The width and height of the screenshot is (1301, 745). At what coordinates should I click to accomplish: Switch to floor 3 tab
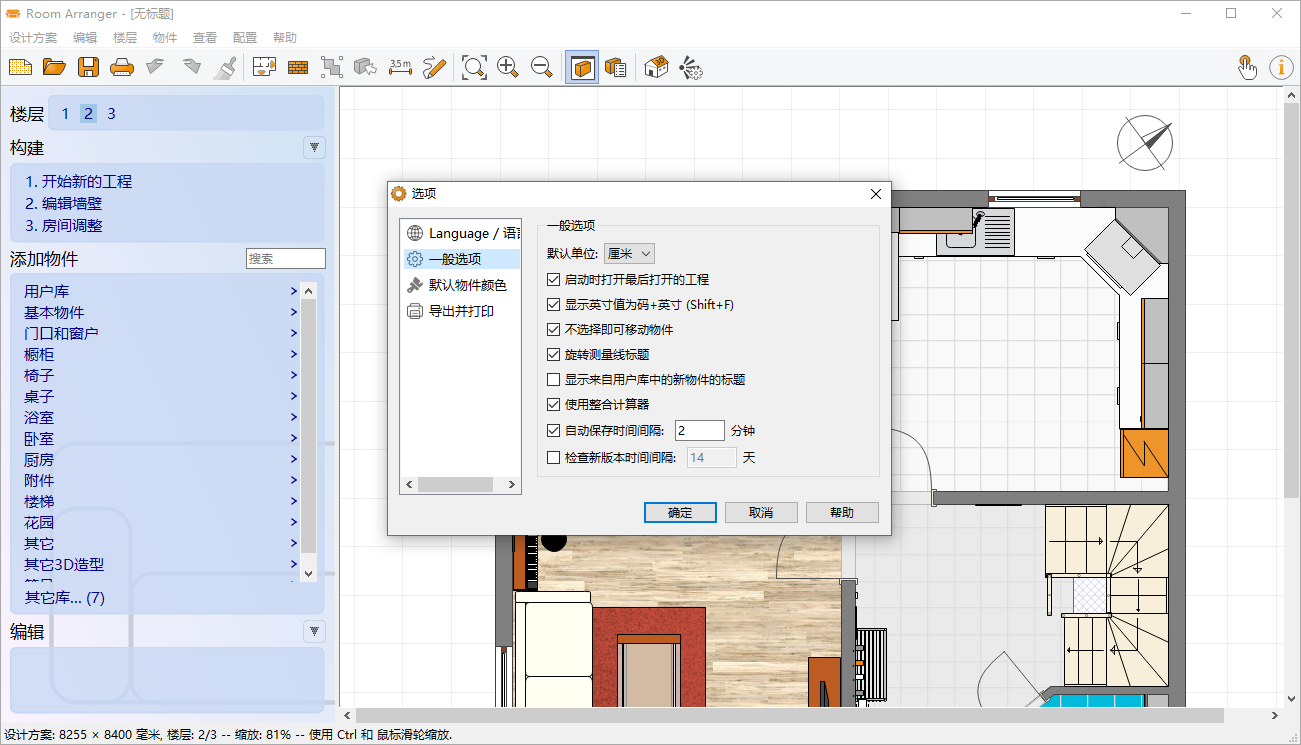tap(111, 113)
